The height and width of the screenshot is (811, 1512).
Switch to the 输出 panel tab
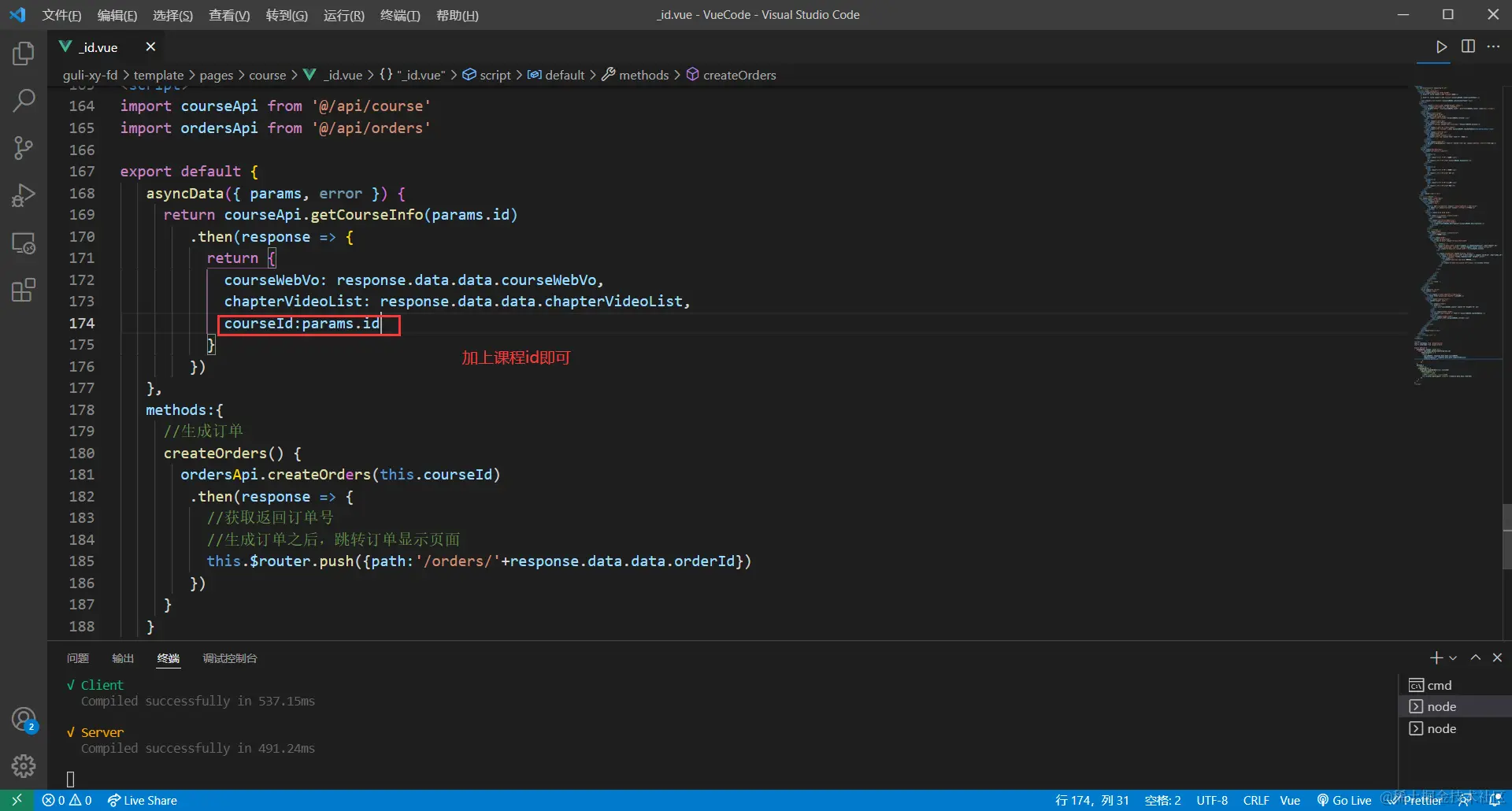point(123,658)
